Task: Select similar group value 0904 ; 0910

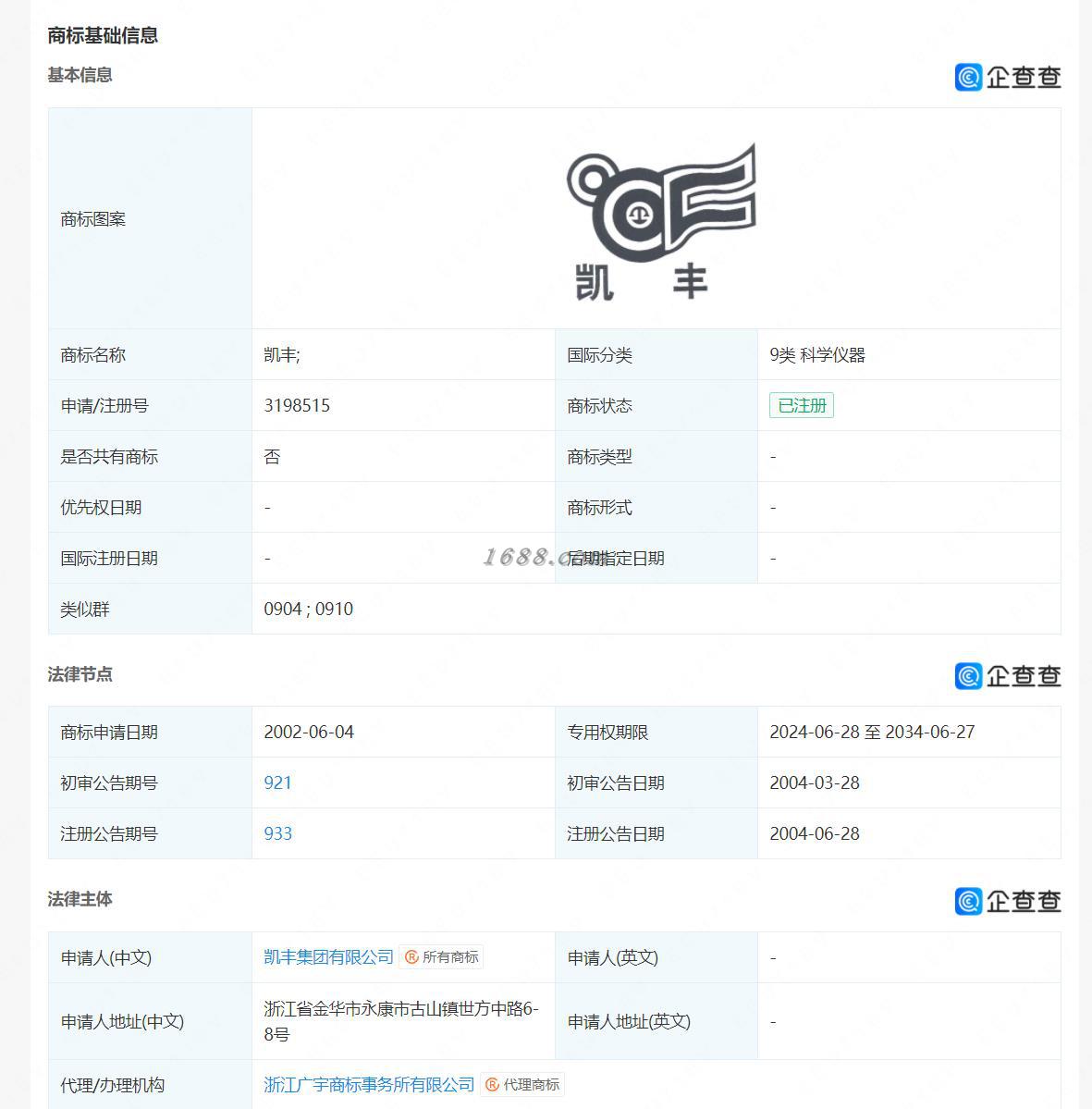Action: pyautogui.click(x=308, y=609)
